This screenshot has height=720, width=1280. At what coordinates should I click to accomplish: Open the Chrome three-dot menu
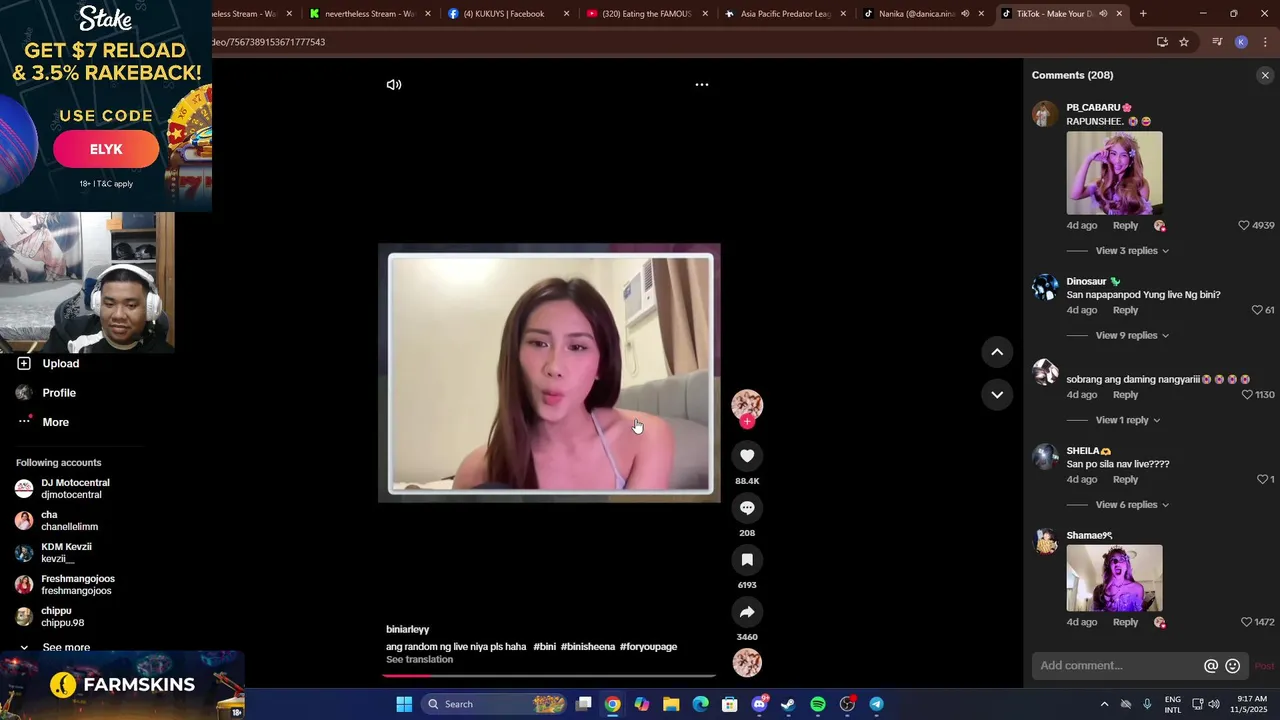click(1265, 42)
